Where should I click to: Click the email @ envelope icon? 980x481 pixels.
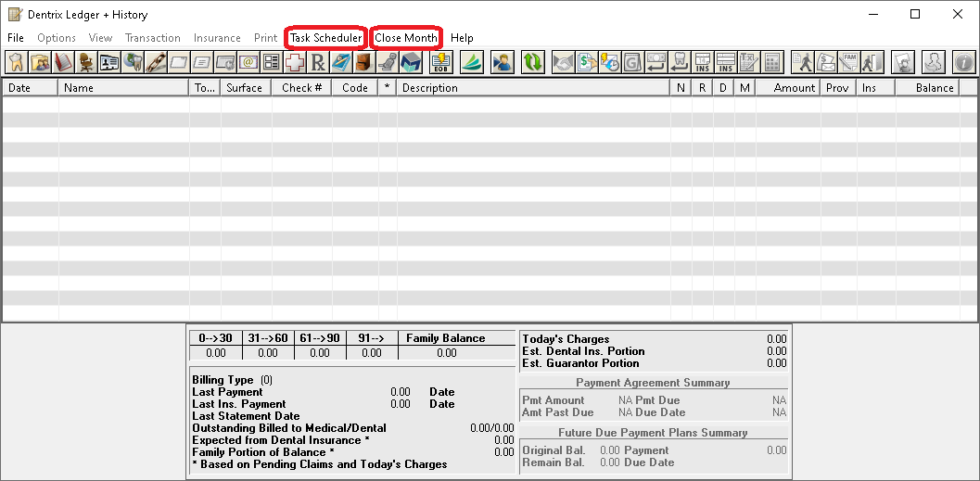(248, 62)
